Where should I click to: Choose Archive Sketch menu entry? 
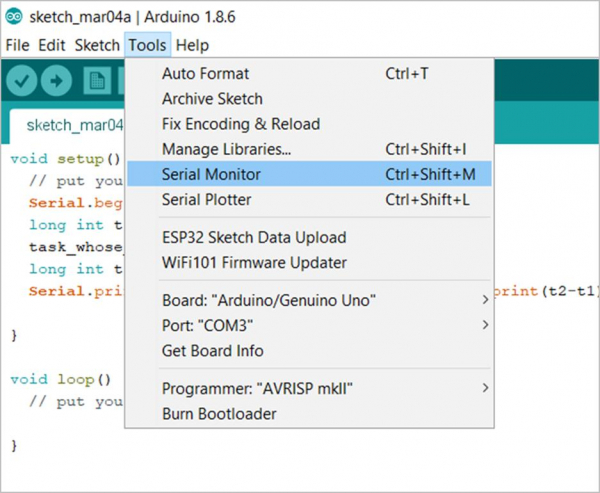(x=212, y=99)
